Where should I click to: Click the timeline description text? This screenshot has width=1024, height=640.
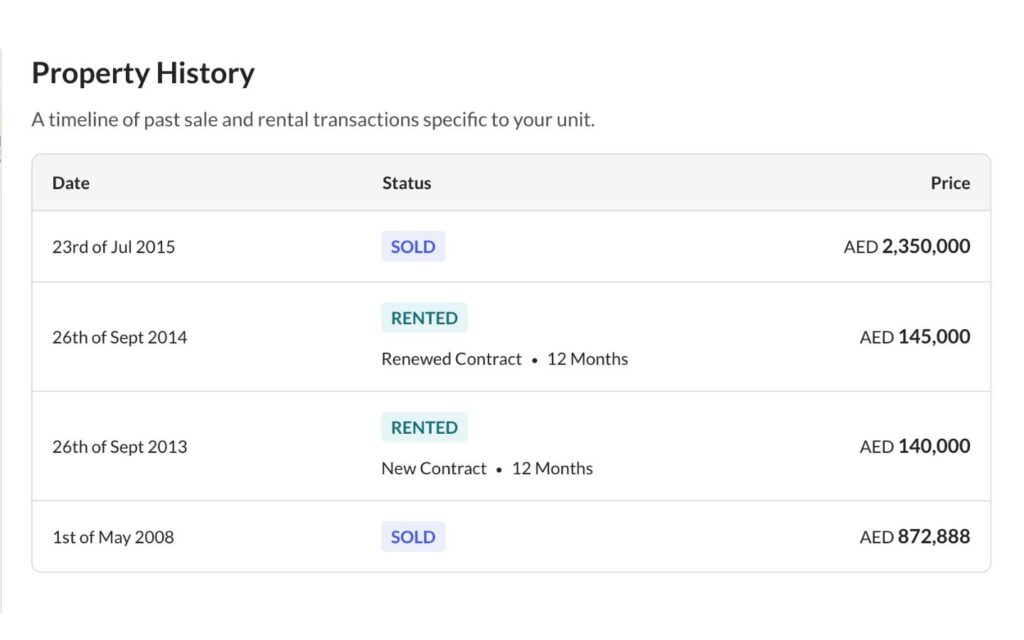click(x=313, y=119)
